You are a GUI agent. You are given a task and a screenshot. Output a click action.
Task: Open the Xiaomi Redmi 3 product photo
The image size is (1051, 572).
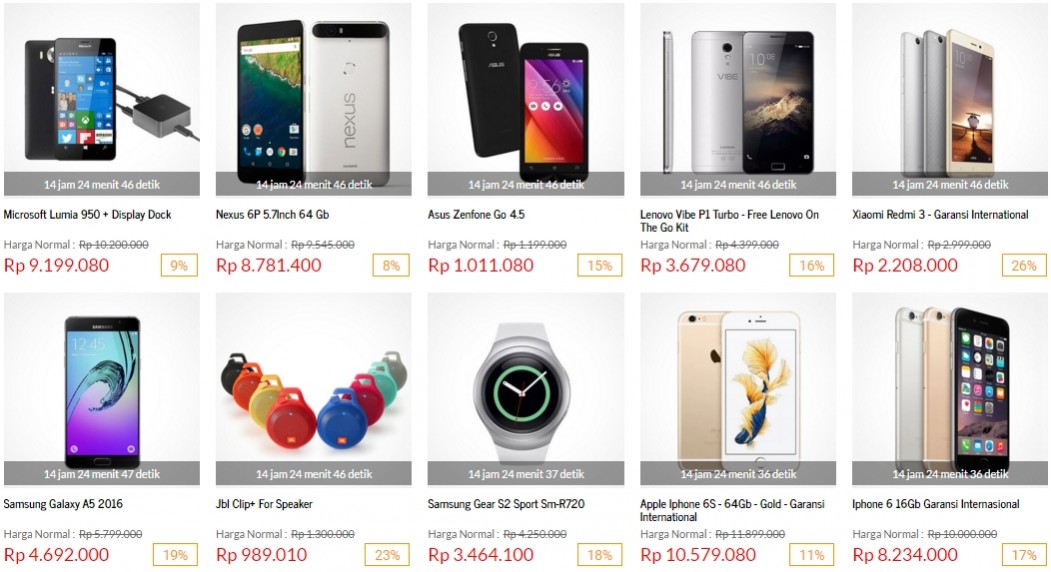[x=950, y=99]
